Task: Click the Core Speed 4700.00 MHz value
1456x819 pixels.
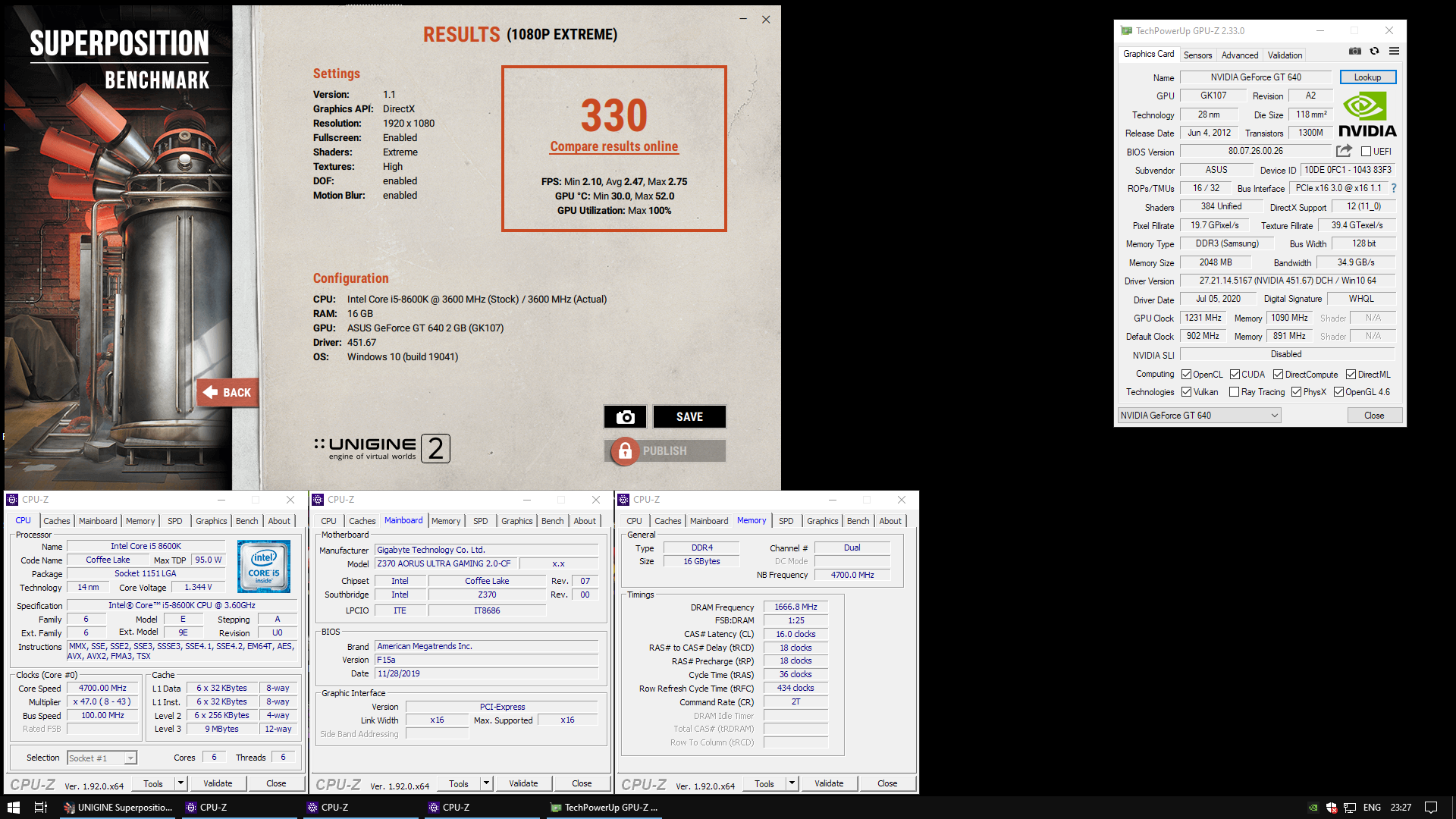Action: pyautogui.click(x=102, y=689)
